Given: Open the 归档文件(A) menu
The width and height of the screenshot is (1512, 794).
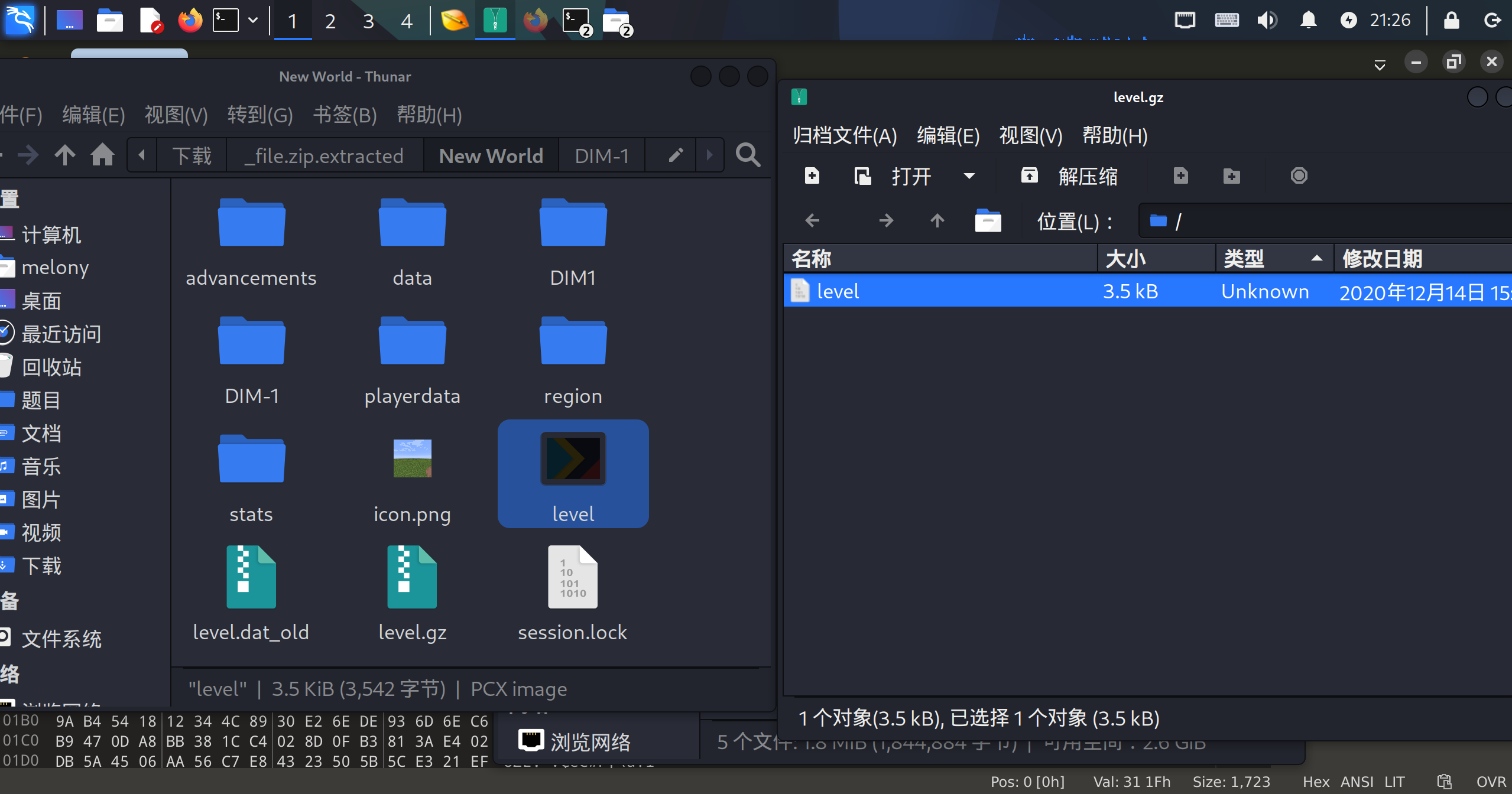Looking at the screenshot, I should [845, 135].
